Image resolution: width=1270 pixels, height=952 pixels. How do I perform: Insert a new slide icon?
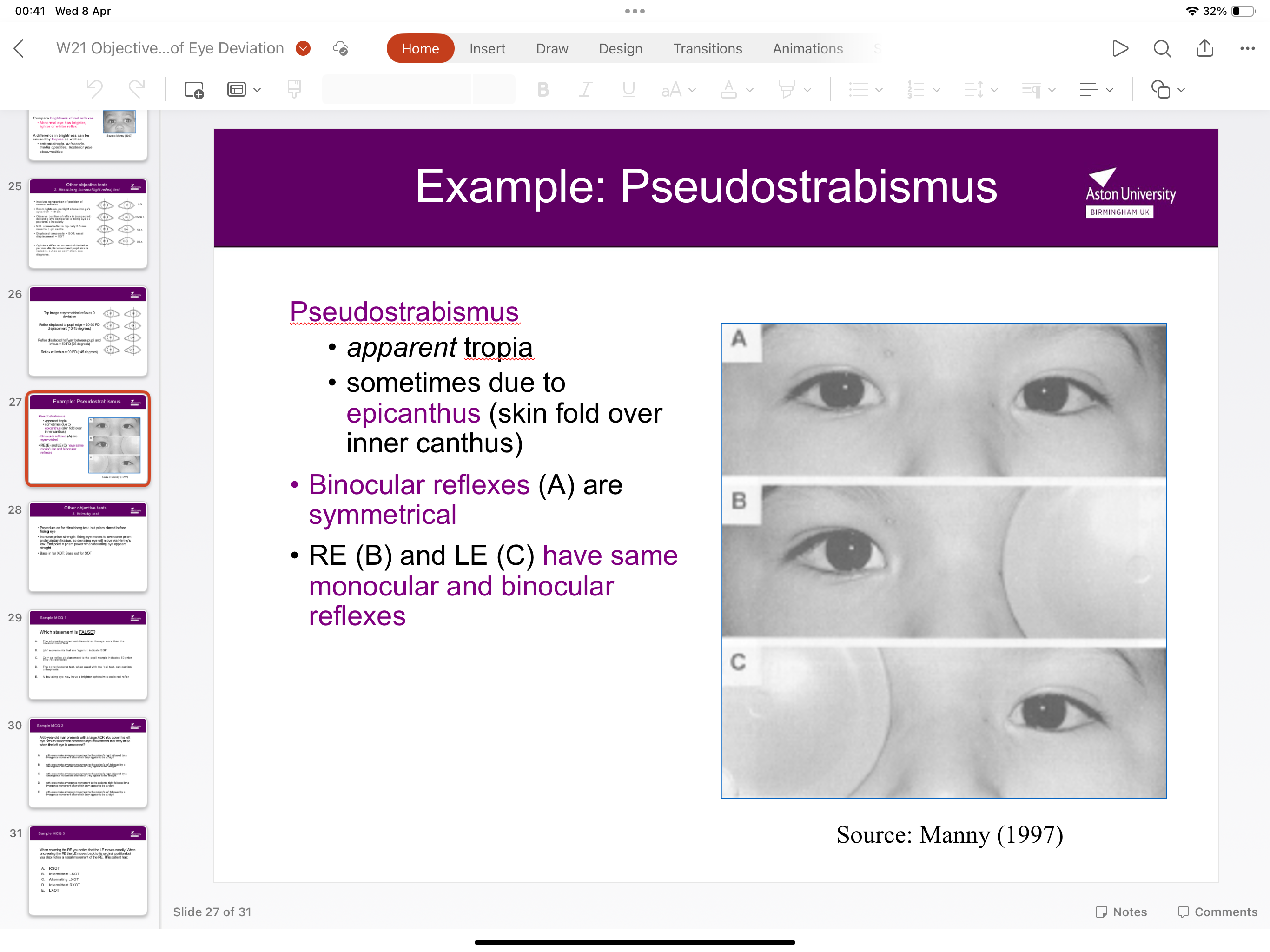click(x=193, y=90)
